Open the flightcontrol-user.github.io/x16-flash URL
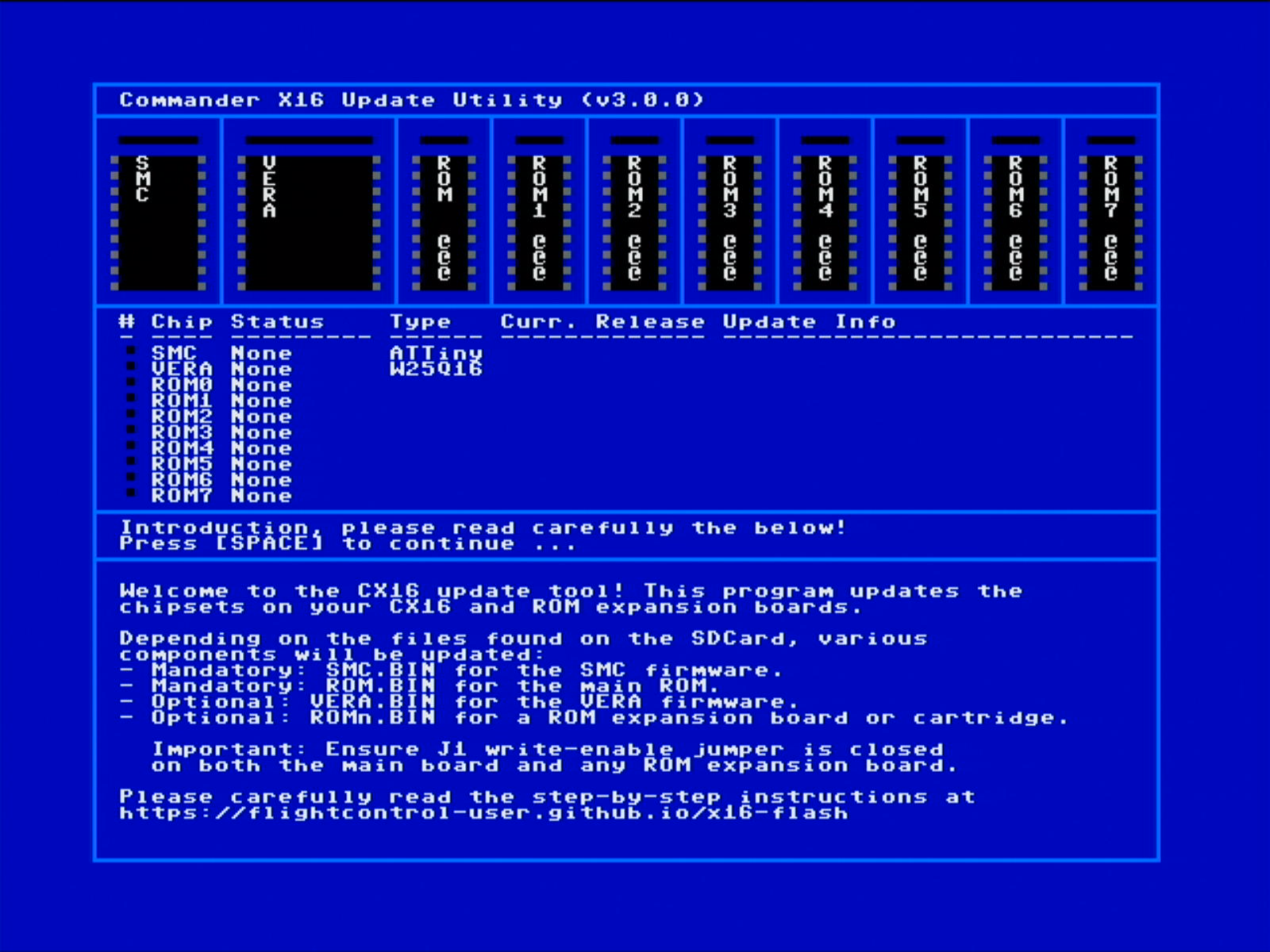The height and width of the screenshot is (952, 1270). (x=483, y=813)
